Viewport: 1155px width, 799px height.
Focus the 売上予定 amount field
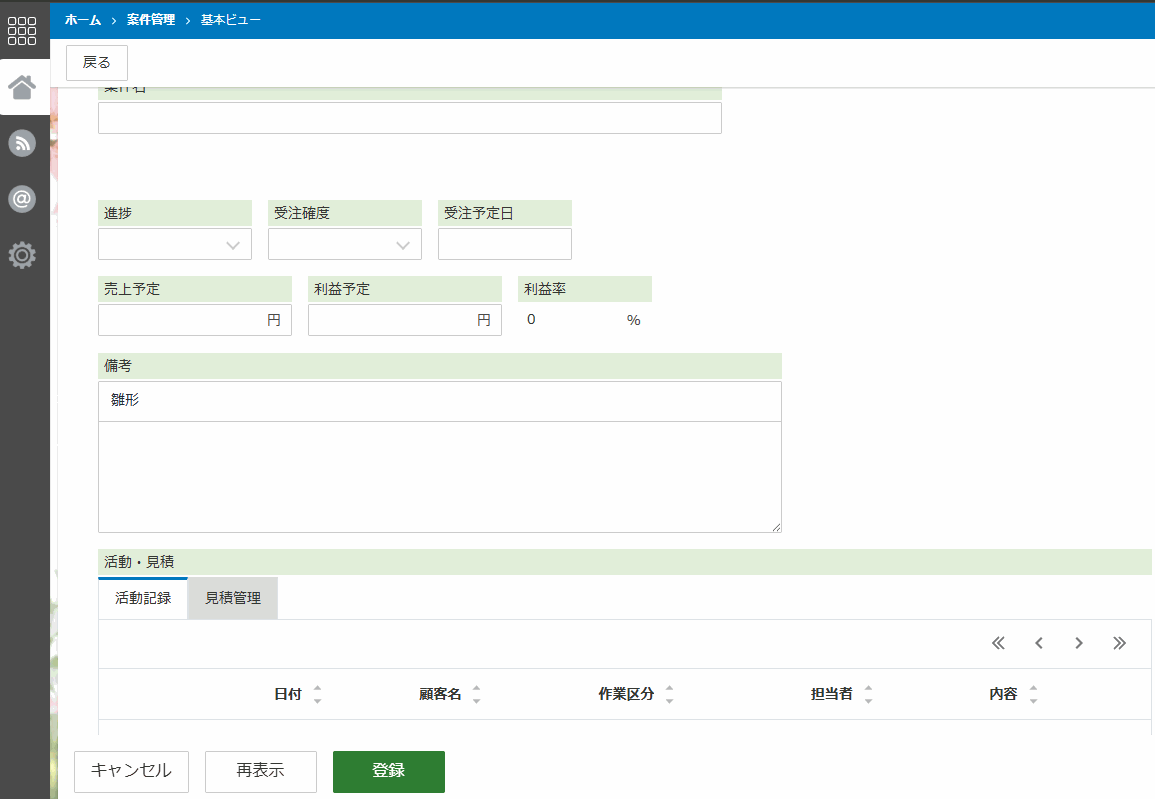point(194,320)
